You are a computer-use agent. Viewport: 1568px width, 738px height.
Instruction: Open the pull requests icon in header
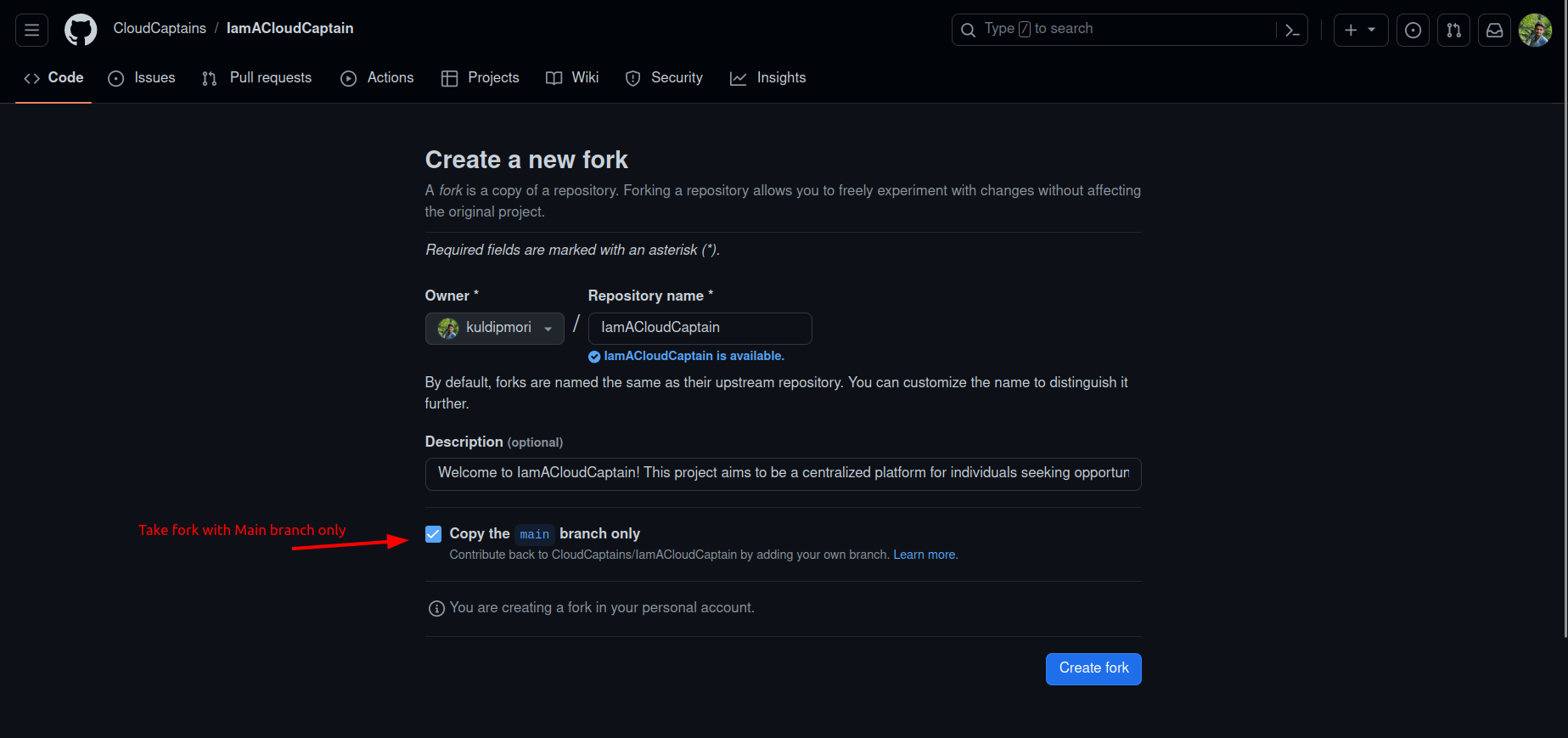[1453, 30]
